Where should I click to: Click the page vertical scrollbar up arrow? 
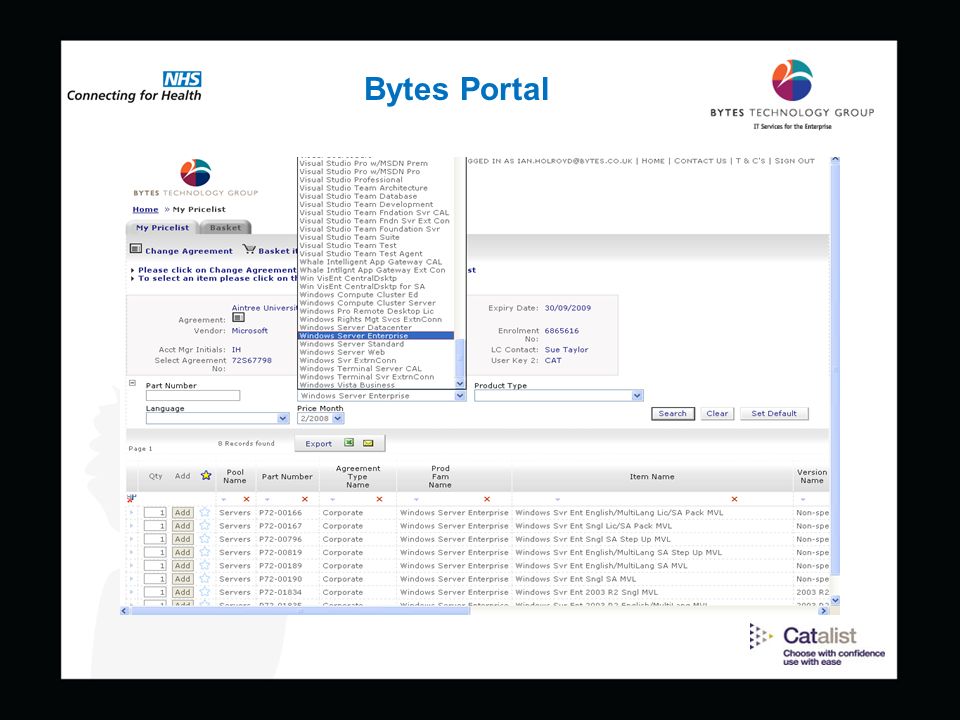[835, 160]
